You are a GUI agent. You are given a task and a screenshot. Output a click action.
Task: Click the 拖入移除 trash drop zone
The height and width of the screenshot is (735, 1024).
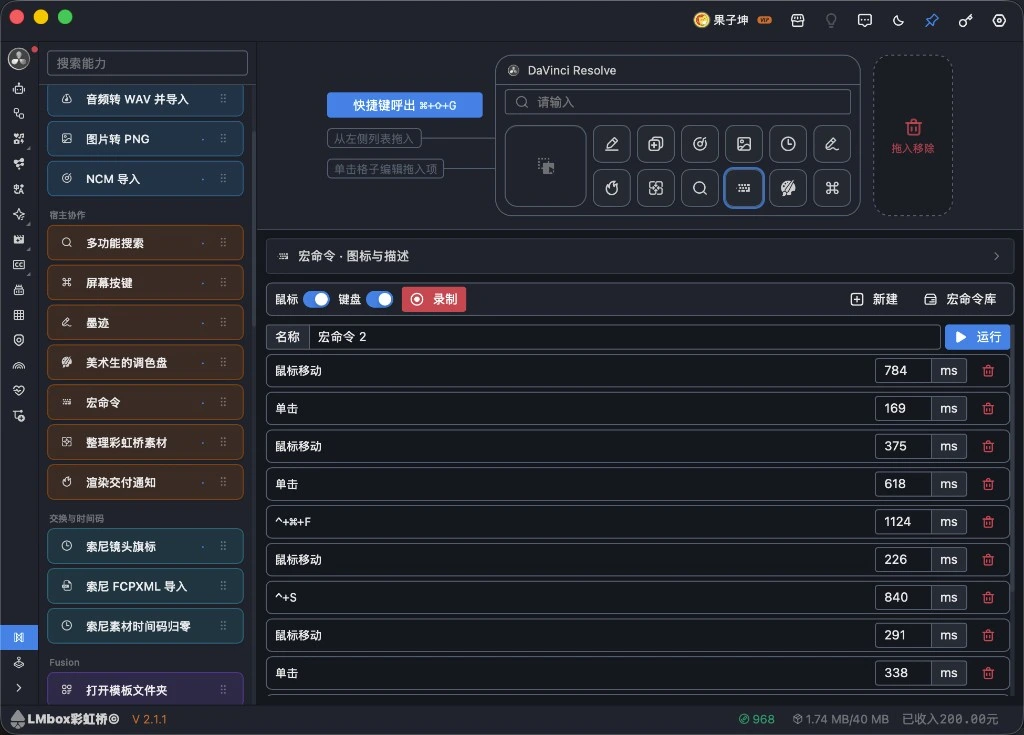(913, 136)
